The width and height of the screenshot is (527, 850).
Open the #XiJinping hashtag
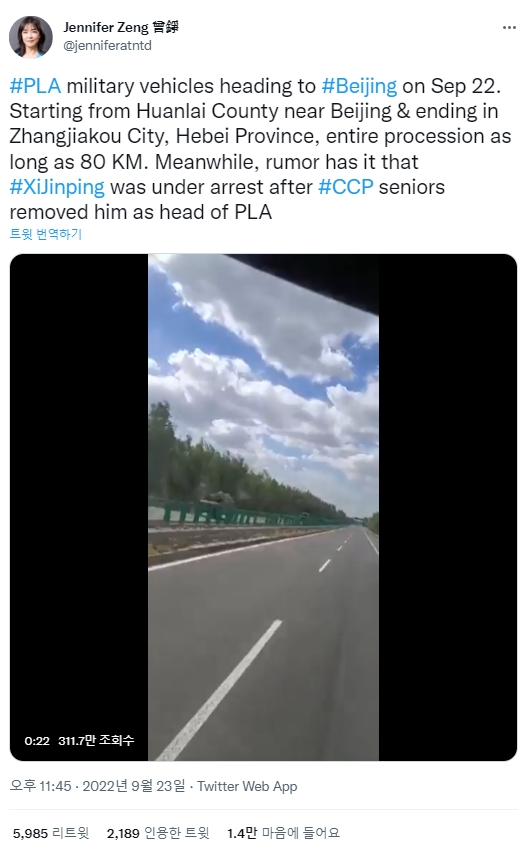click(x=57, y=187)
